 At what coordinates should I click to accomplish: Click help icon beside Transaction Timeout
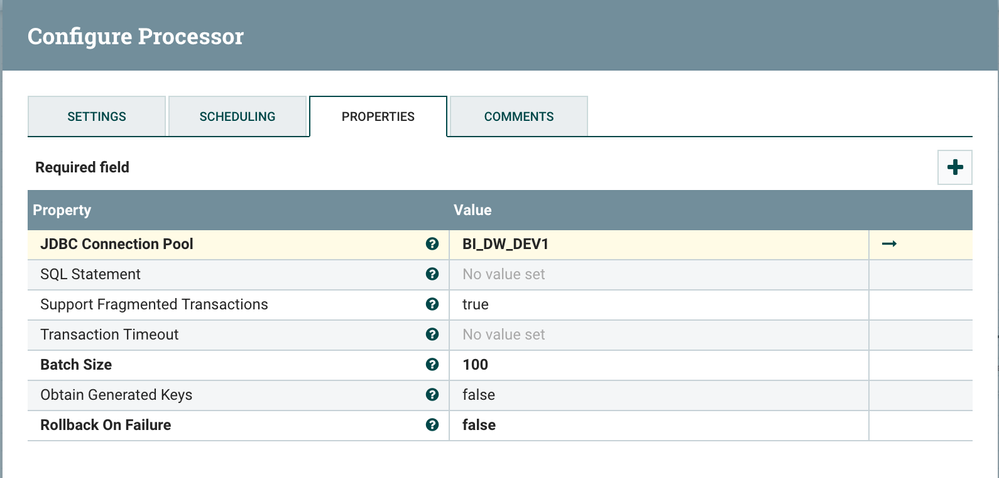point(432,334)
